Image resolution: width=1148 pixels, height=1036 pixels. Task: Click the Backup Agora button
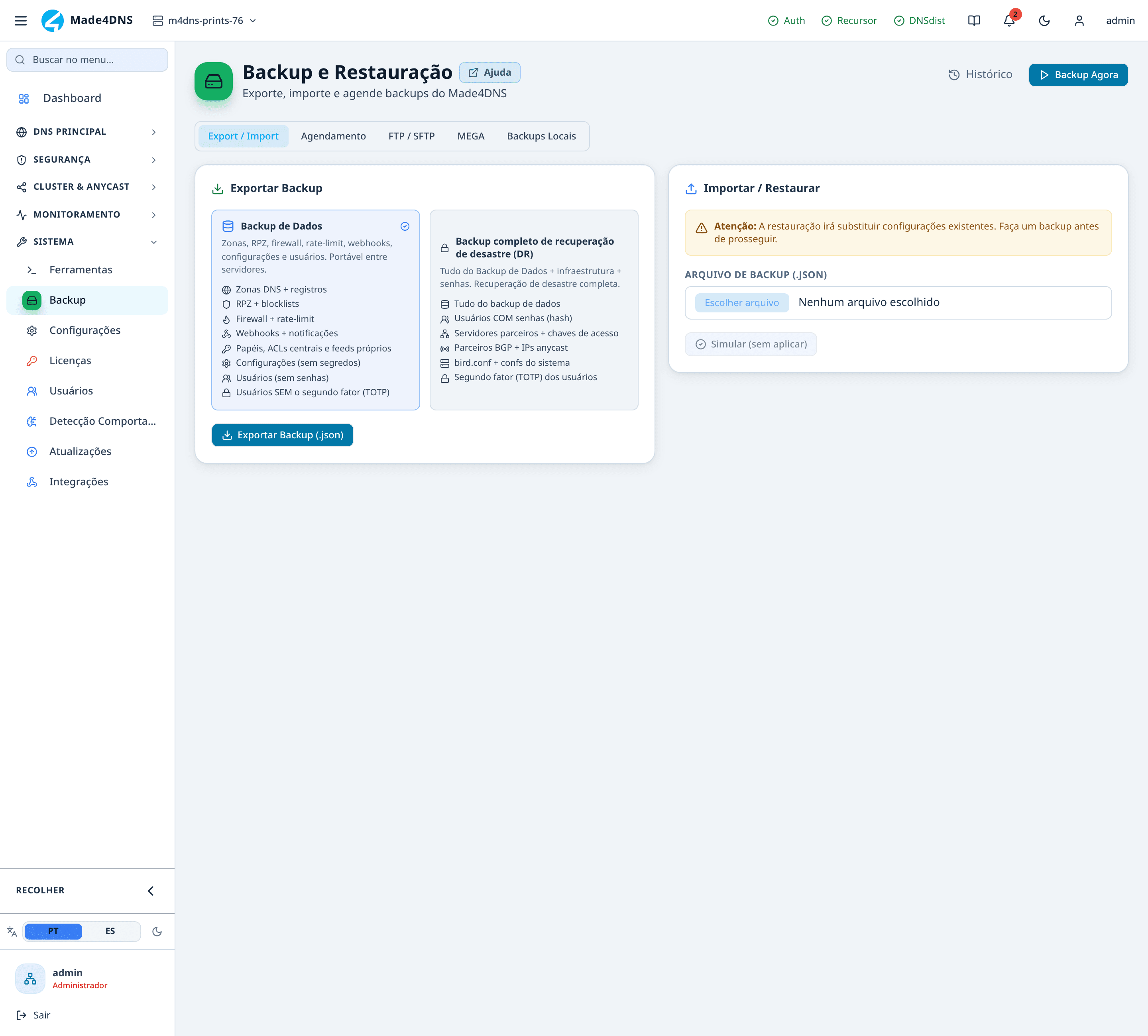tap(1078, 75)
